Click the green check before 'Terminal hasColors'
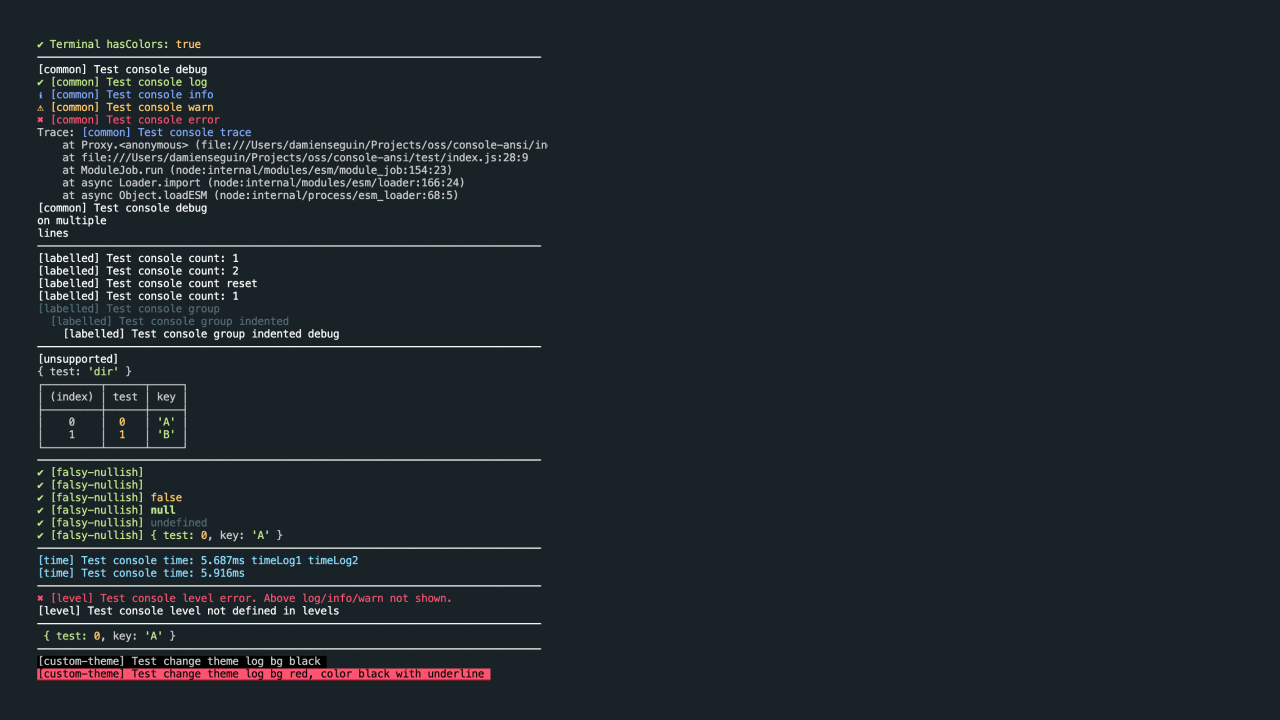This screenshot has width=1280, height=720. (x=41, y=44)
